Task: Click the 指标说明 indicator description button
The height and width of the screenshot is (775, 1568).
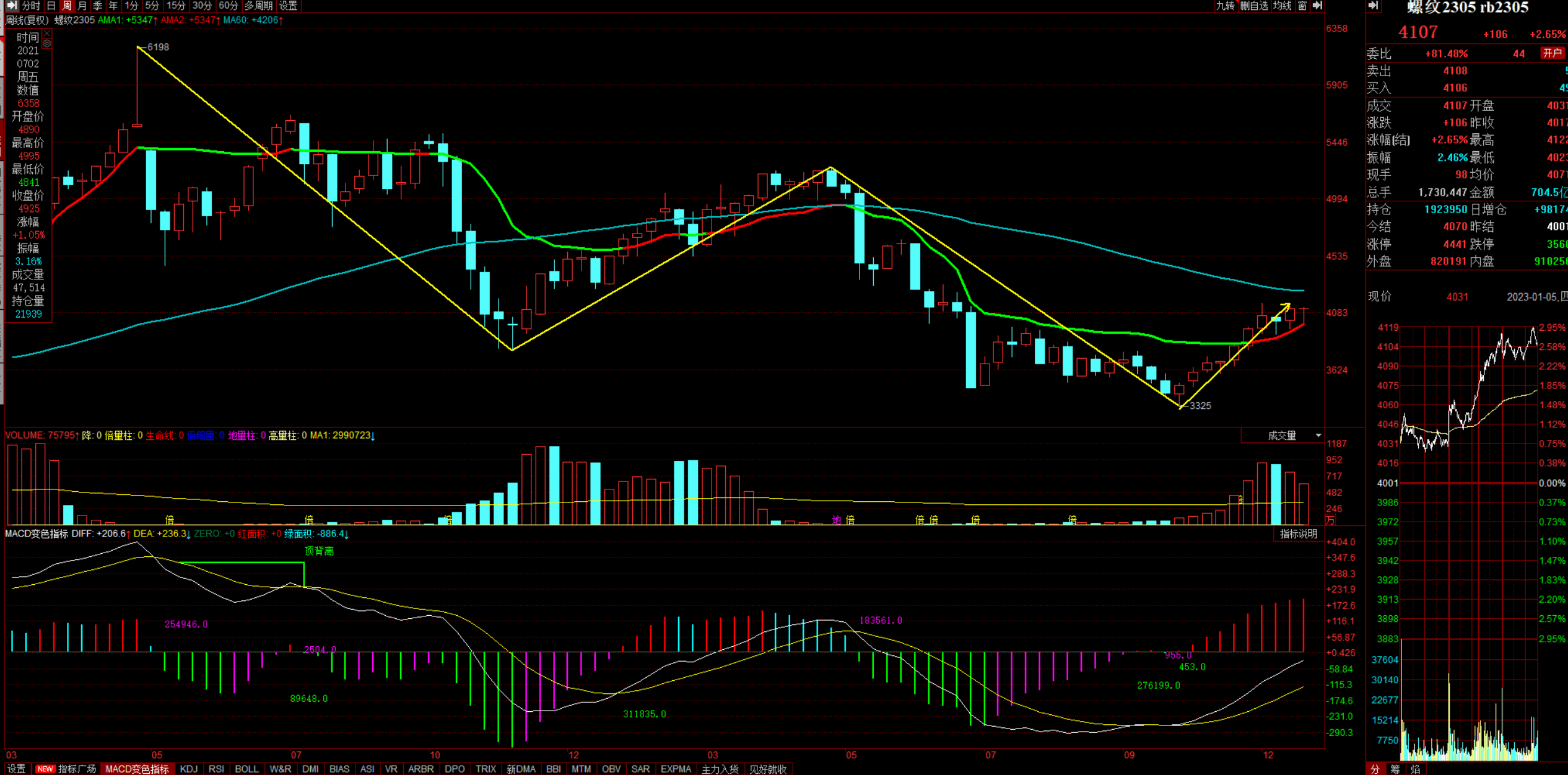Action: coord(1299,534)
